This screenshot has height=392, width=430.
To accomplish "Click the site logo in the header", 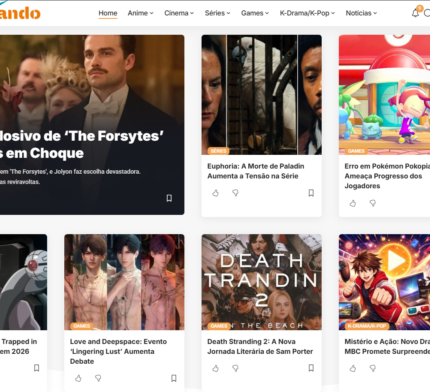I will tap(20, 13).
